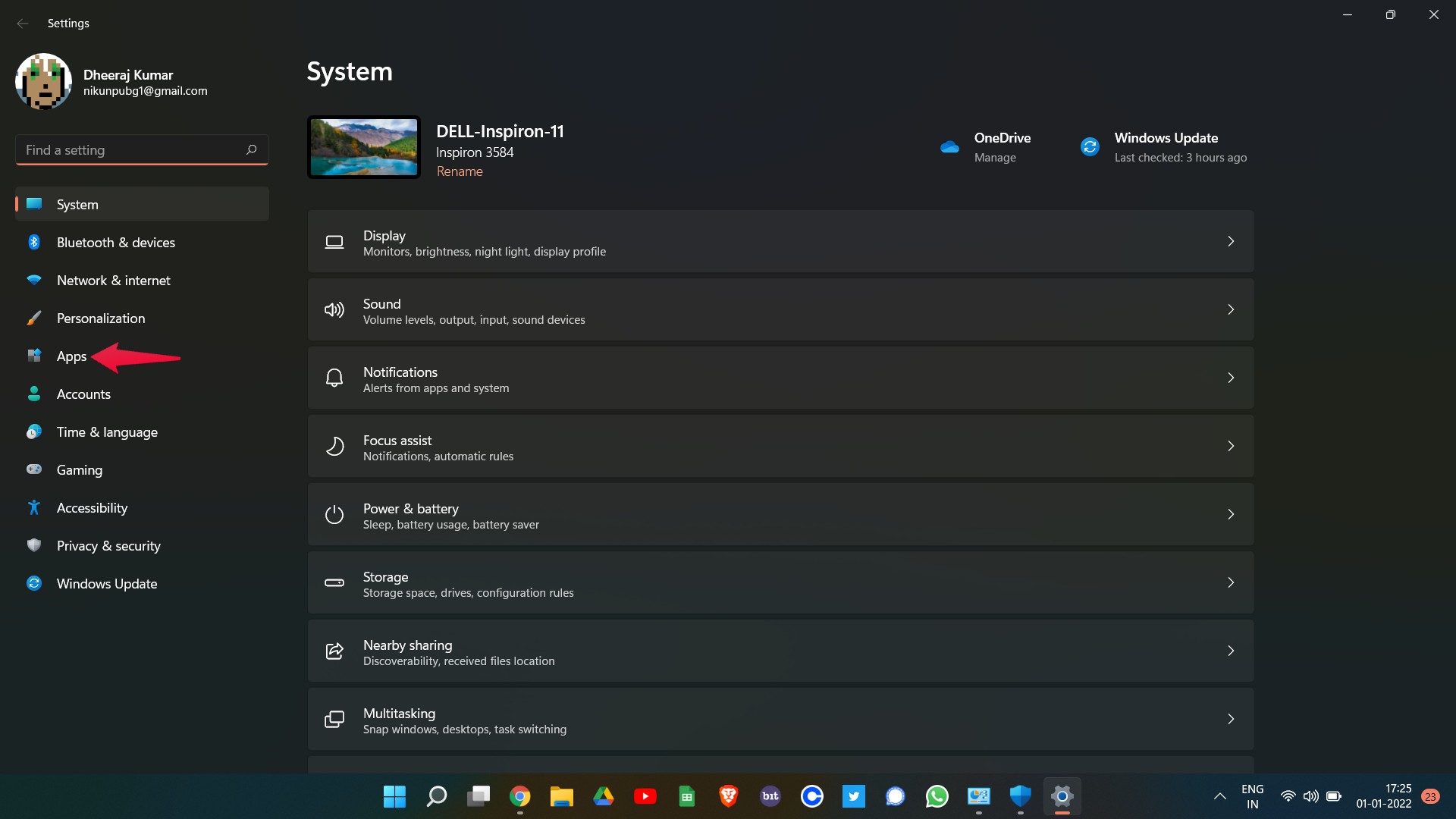The width and height of the screenshot is (1456, 819).
Task: Click the Personalization paintbrush icon
Action: point(34,318)
